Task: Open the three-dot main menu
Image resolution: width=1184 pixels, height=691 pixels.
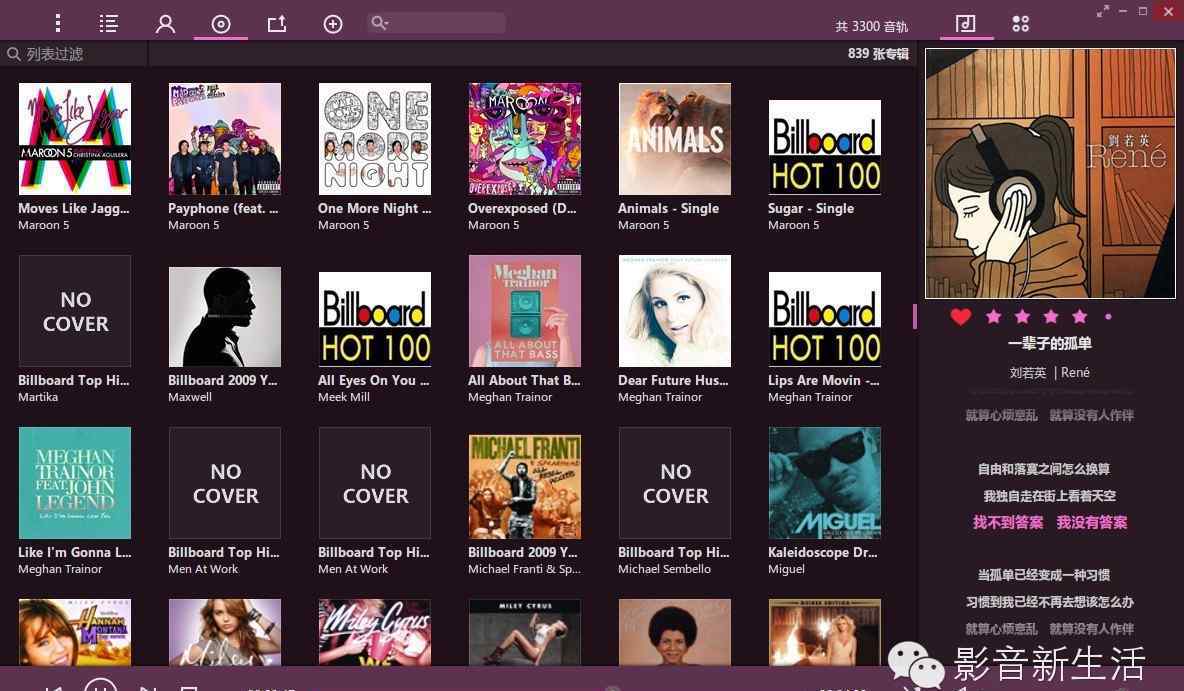Action: tap(58, 23)
